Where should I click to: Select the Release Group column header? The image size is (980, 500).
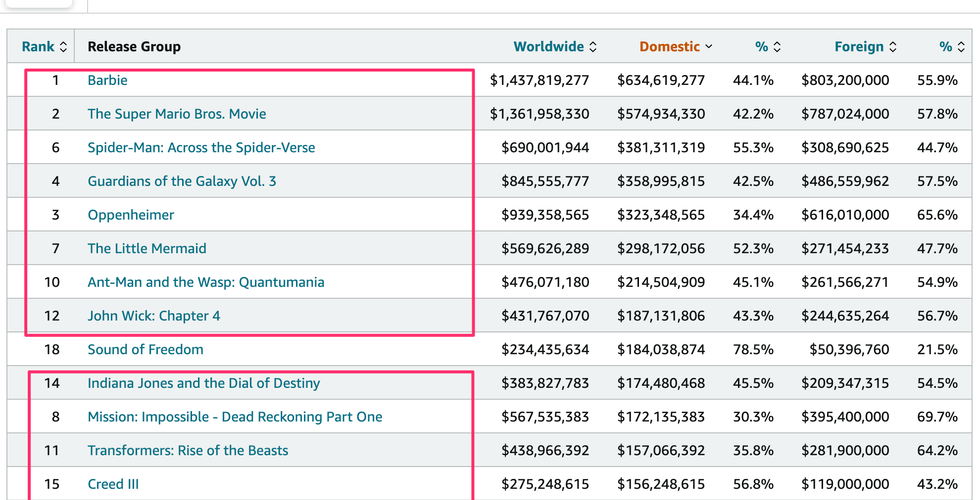134,47
